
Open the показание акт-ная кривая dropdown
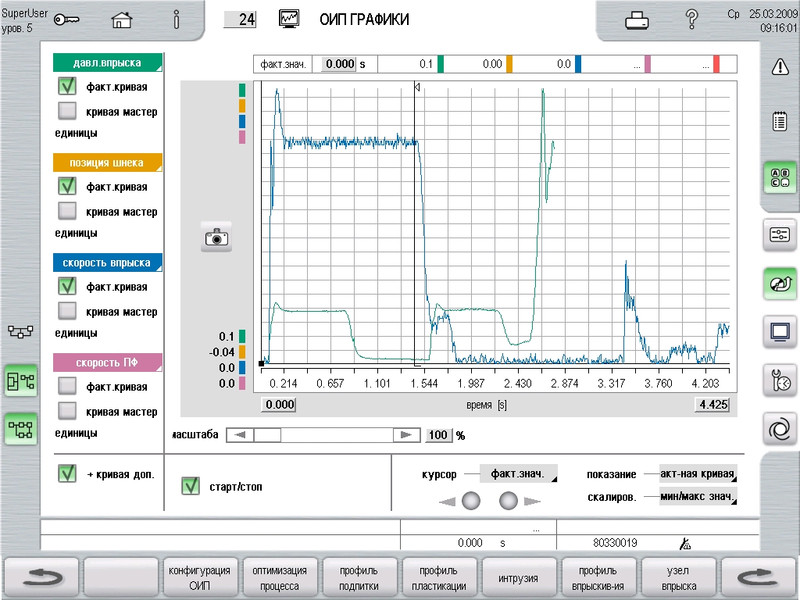[698, 473]
